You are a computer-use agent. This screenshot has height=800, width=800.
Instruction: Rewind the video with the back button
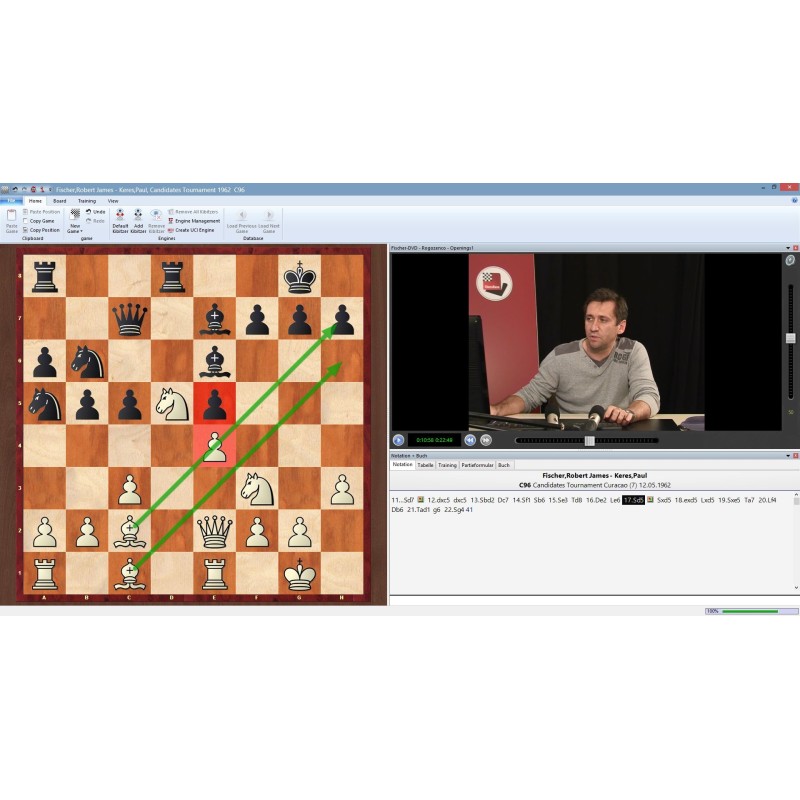point(470,440)
